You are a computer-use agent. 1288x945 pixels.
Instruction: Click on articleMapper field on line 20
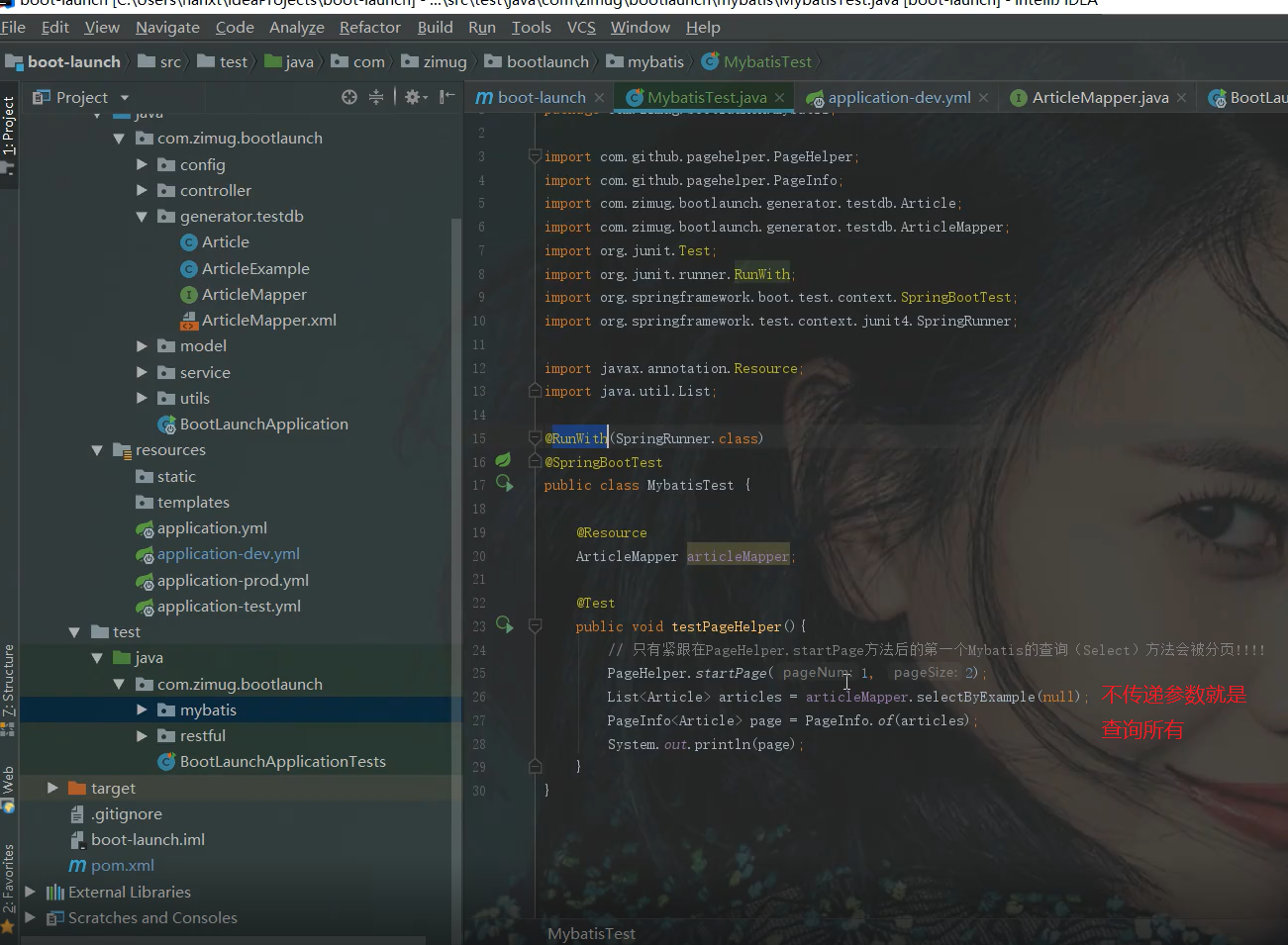pyautogui.click(x=738, y=556)
